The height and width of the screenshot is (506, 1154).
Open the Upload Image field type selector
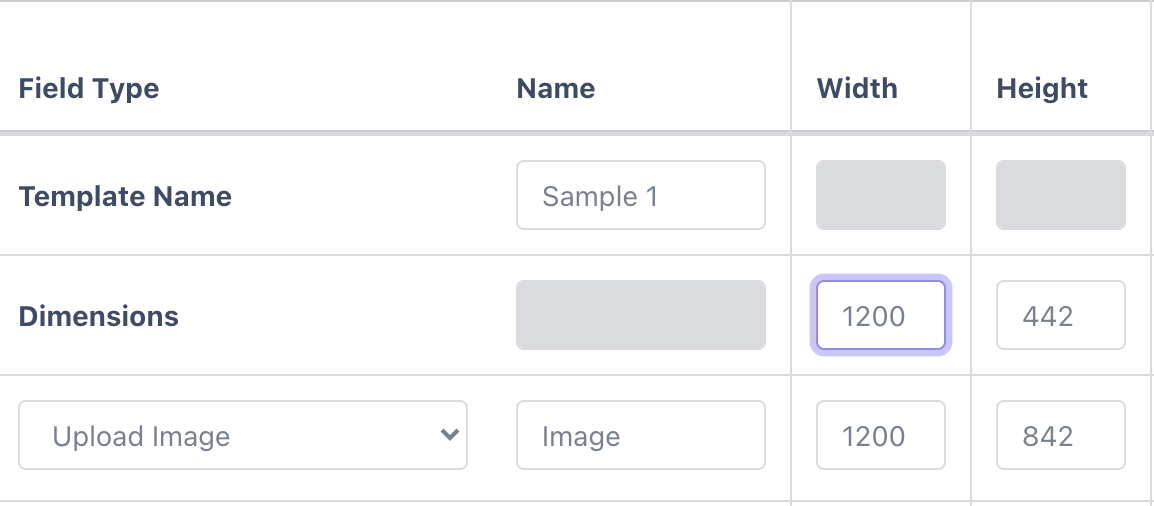coord(242,435)
